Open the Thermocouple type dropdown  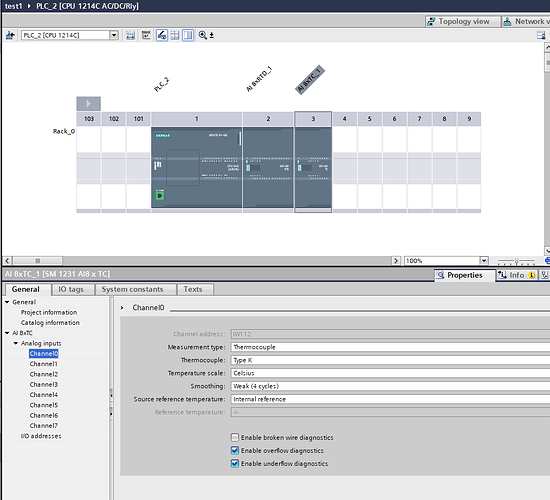pos(390,360)
